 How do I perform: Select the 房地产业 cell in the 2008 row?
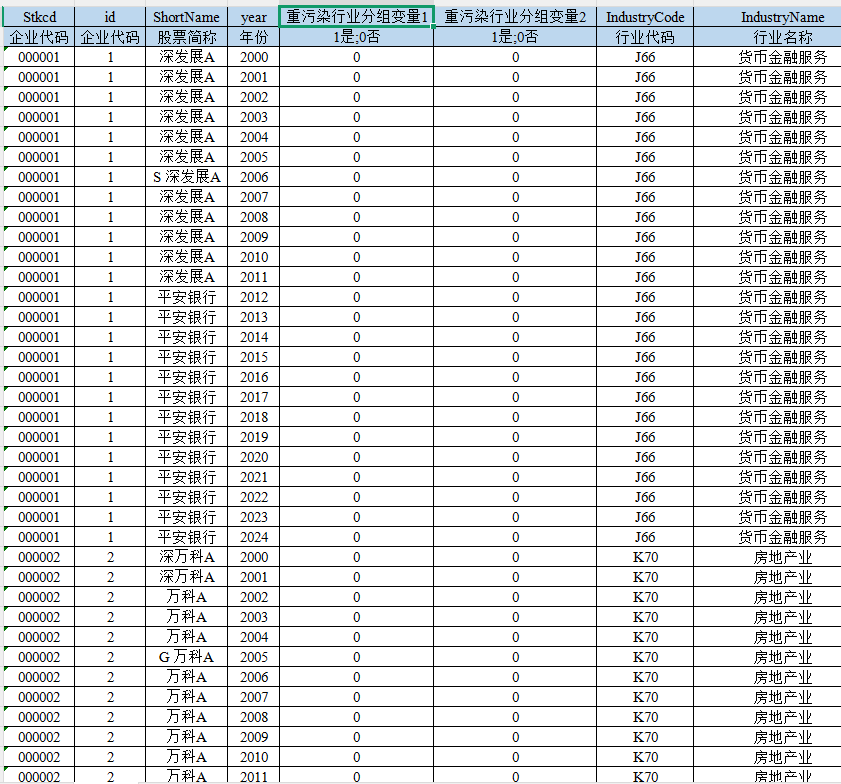(x=782, y=717)
